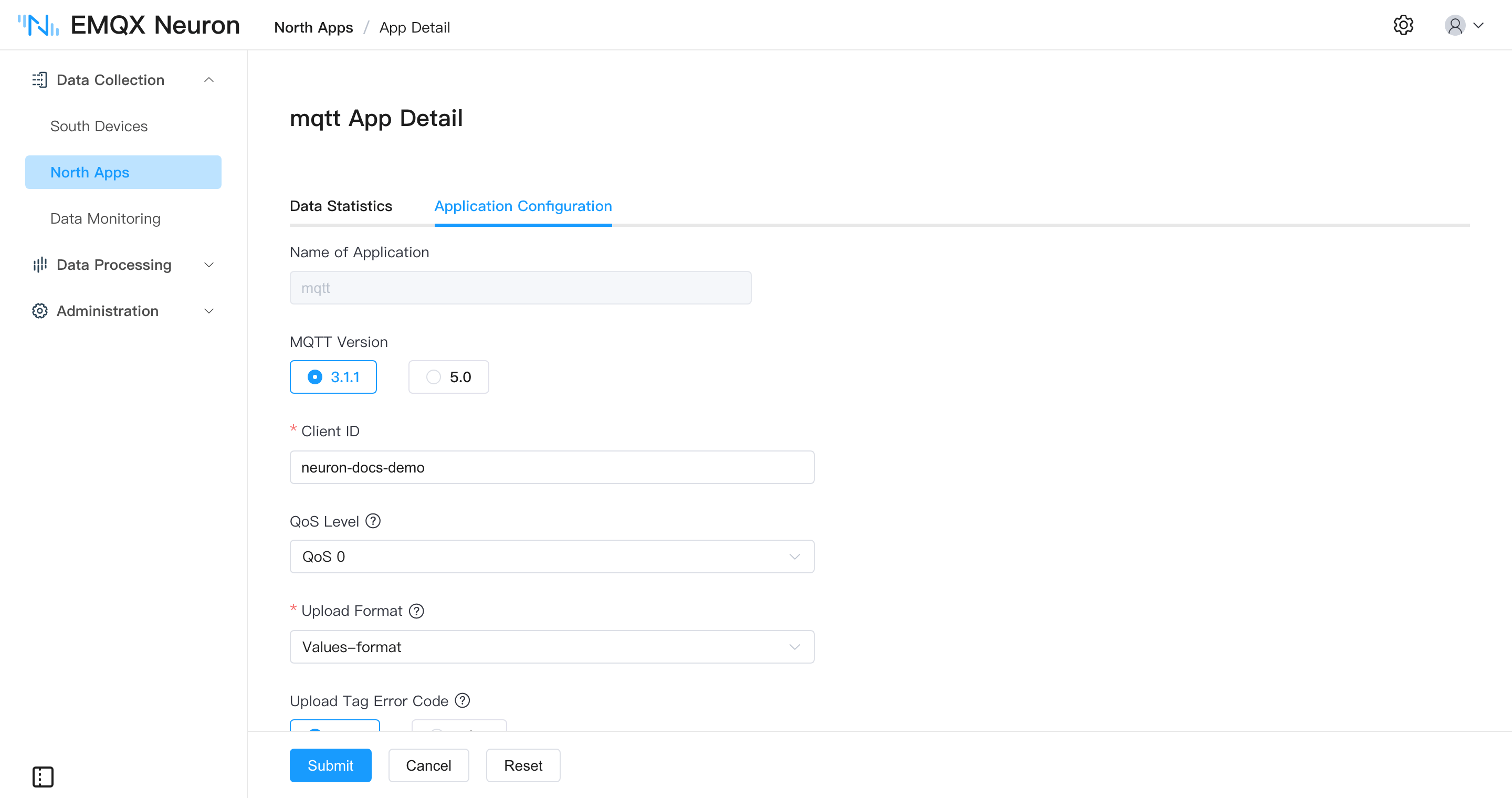1512x798 pixels.
Task: Click the disabled Name of Application field
Action: [x=520, y=288]
